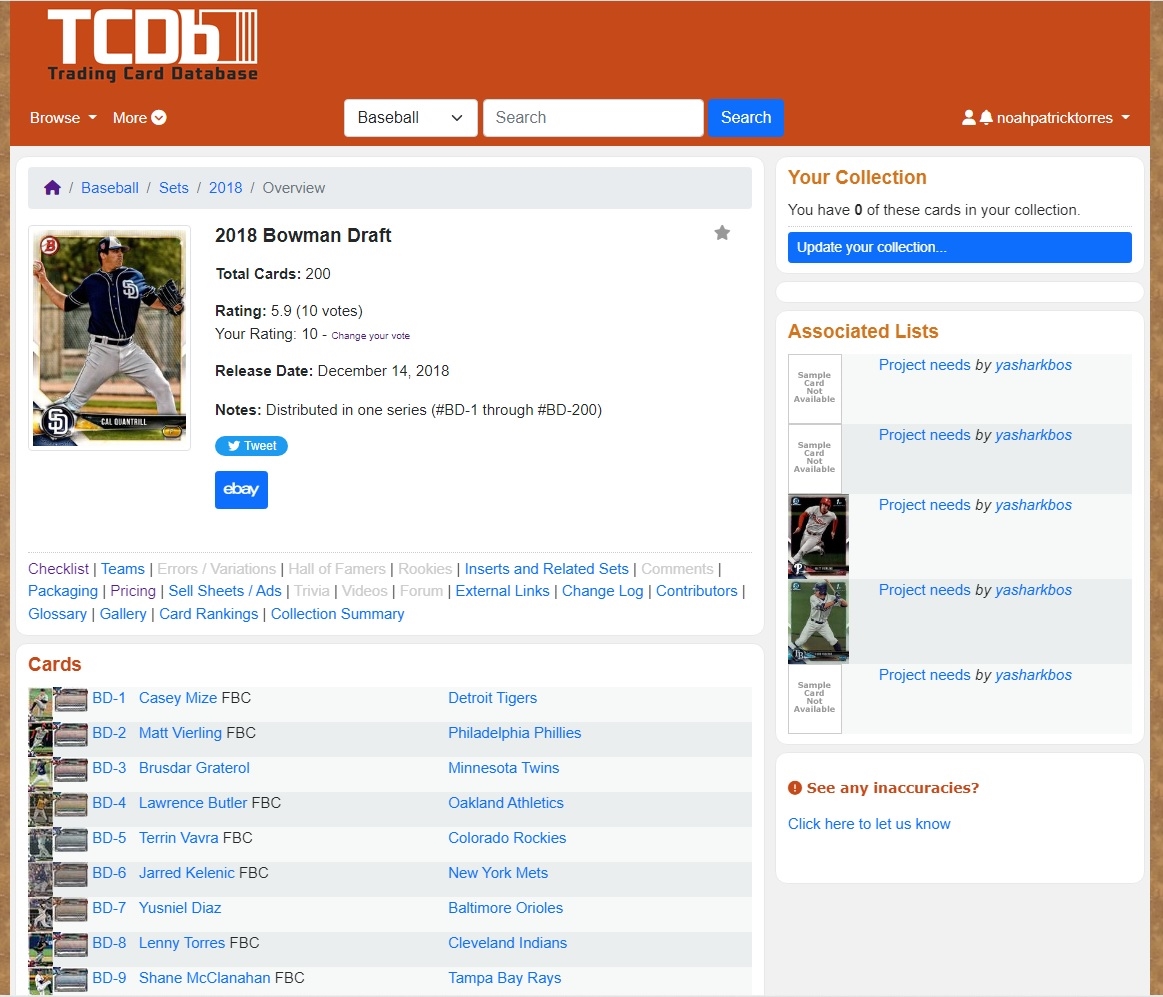This screenshot has height=997, width=1163.
Task: Open Oakland Athletics team link
Action: (x=506, y=803)
